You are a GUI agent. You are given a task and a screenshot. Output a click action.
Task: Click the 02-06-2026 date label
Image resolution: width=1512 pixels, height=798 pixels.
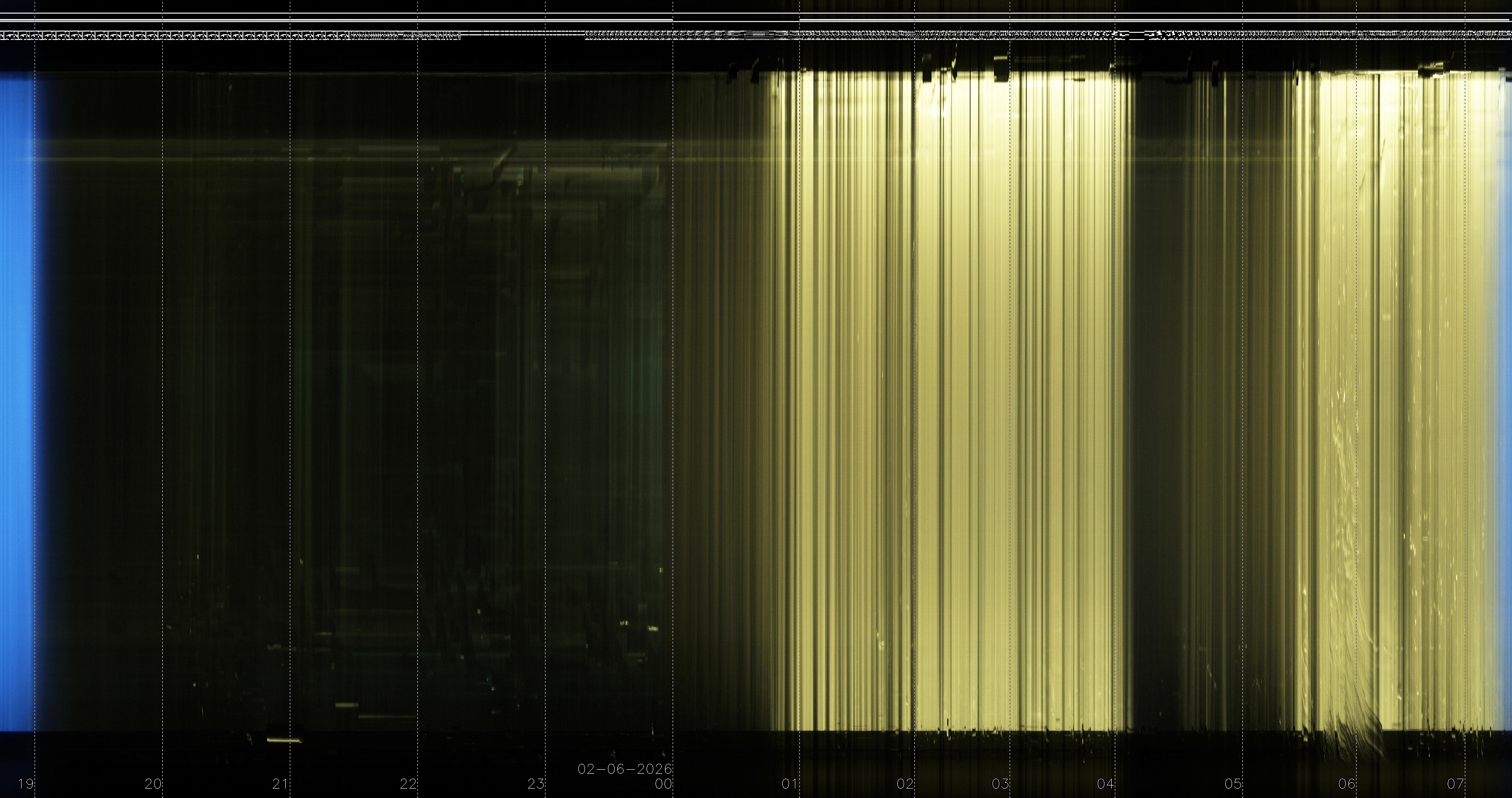coord(625,769)
